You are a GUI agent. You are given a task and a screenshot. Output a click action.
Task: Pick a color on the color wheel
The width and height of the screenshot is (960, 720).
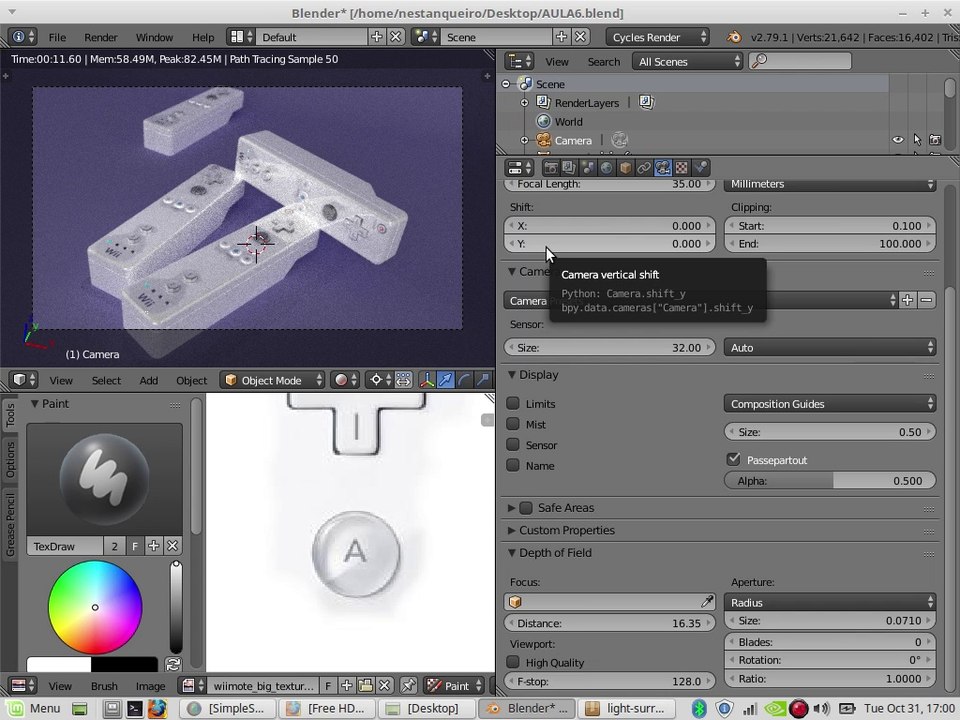95,607
